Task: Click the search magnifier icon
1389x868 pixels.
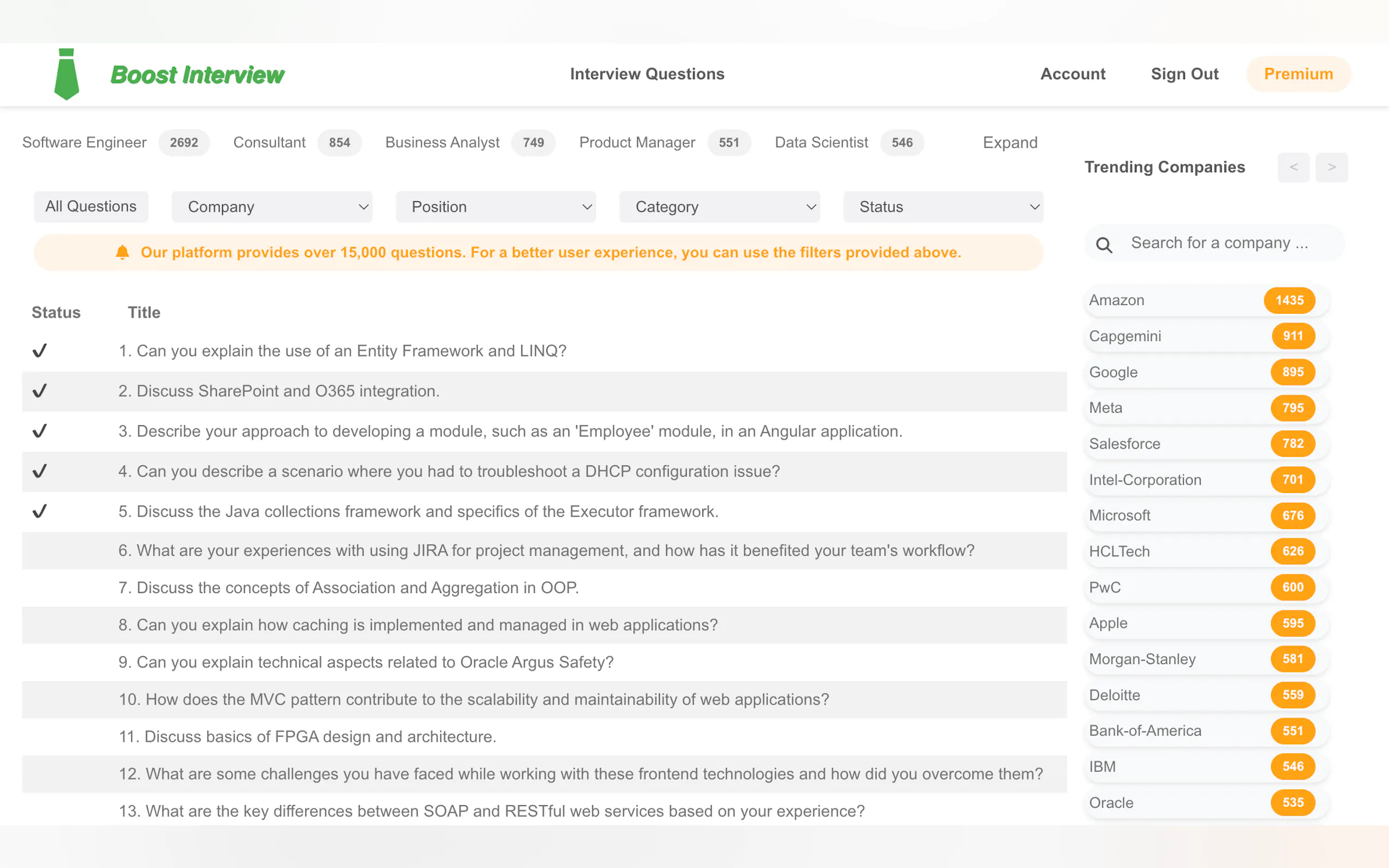Action: pos(1104,245)
